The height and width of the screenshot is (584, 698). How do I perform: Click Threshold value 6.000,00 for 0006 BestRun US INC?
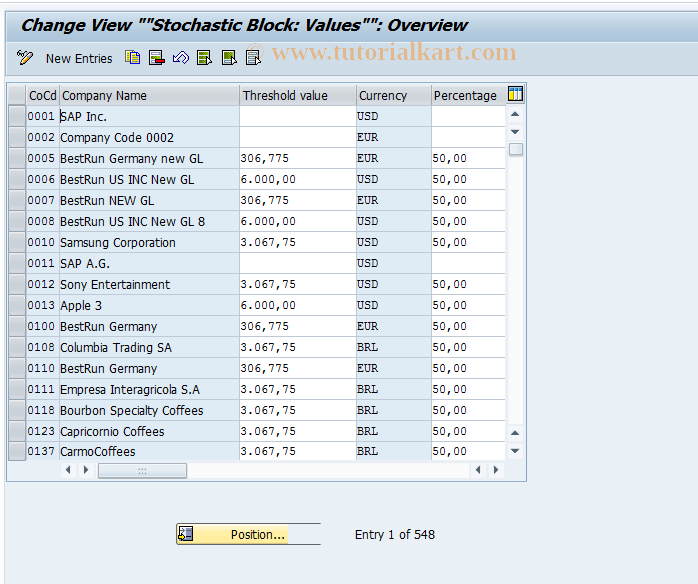click(298, 179)
